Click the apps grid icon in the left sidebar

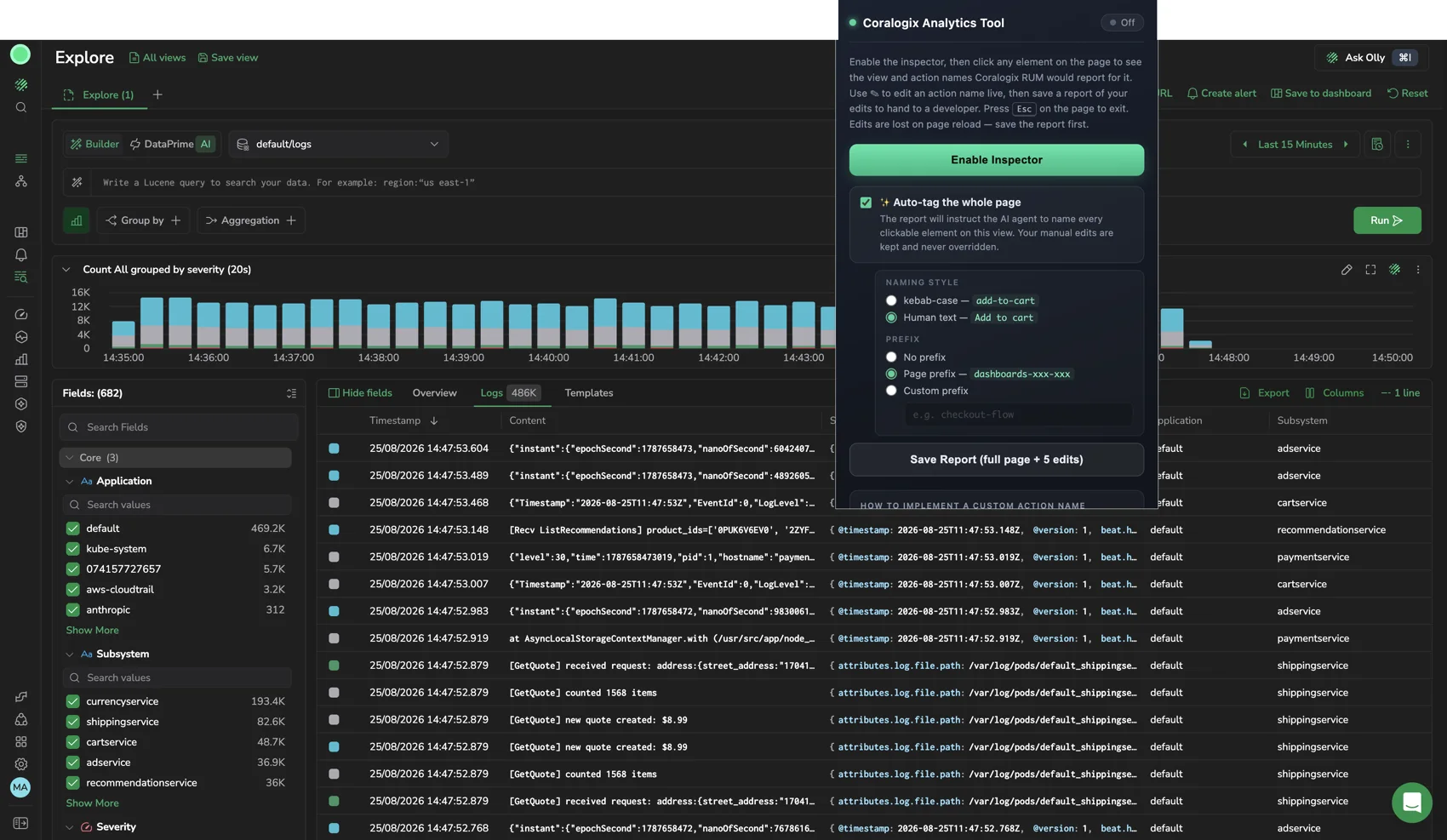21,741
